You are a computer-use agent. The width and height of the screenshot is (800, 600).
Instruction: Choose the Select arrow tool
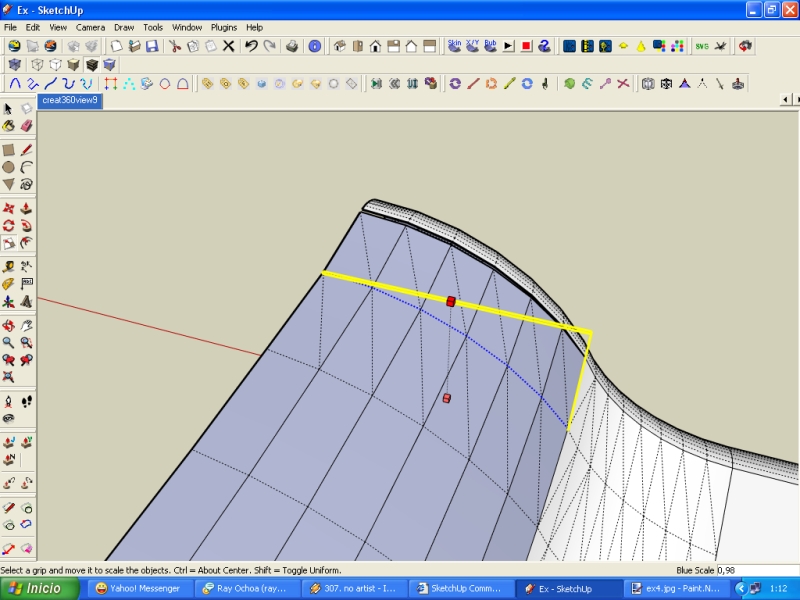click(9, 108)
